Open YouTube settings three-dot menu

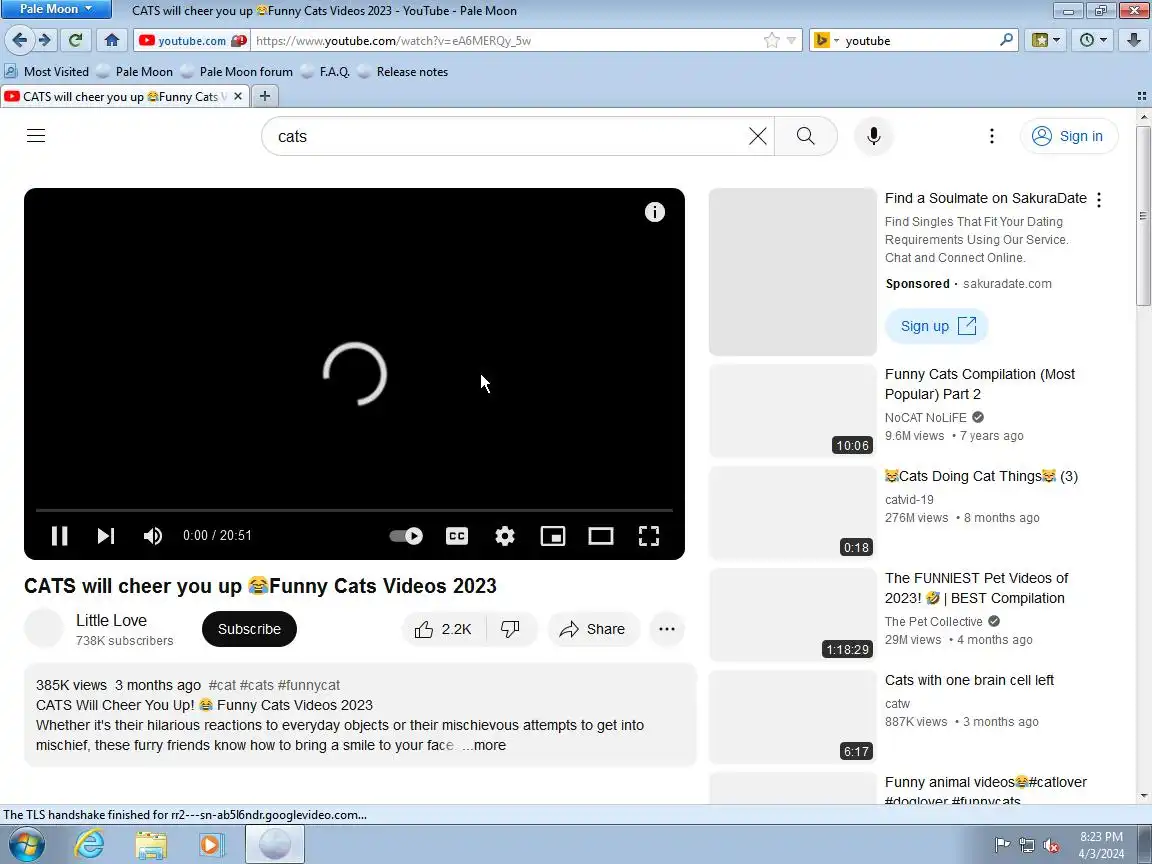pyautogui.click(x=992, y=136)
